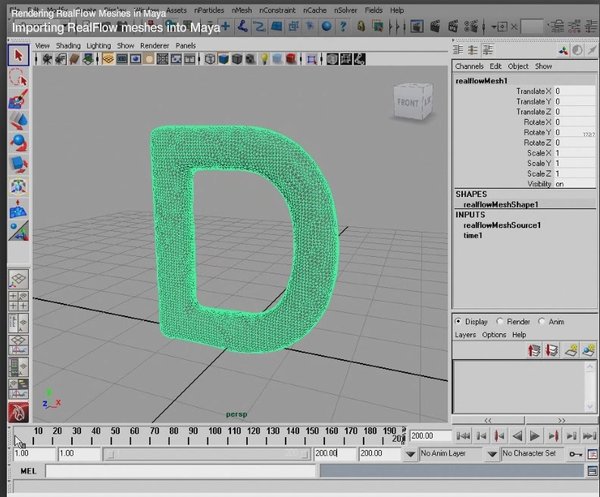Expand the realflowMeshSource1 input node
Viewport: 600px width, 497px height.
pyautogui.click(x=502, y=225)
